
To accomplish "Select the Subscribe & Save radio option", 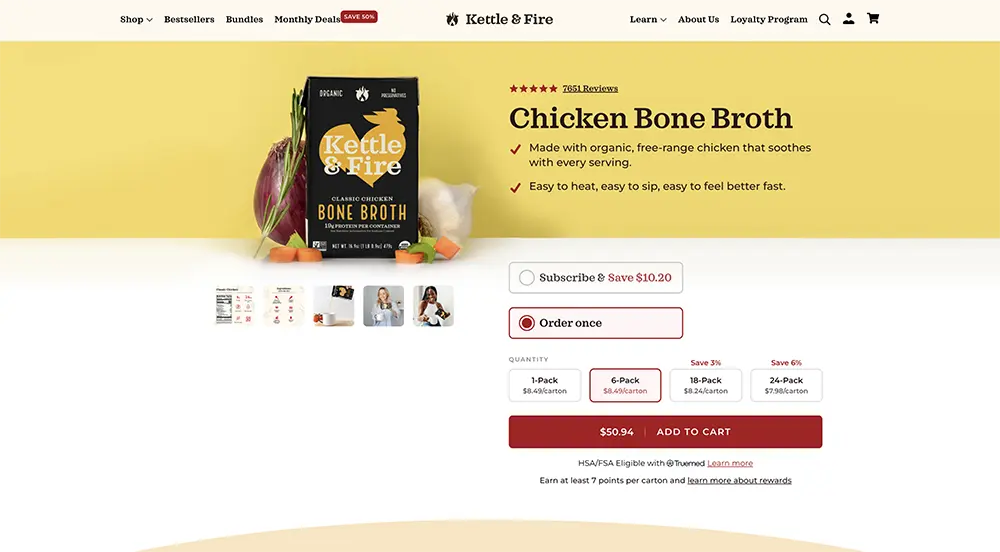I will click(x=527, y=278).
